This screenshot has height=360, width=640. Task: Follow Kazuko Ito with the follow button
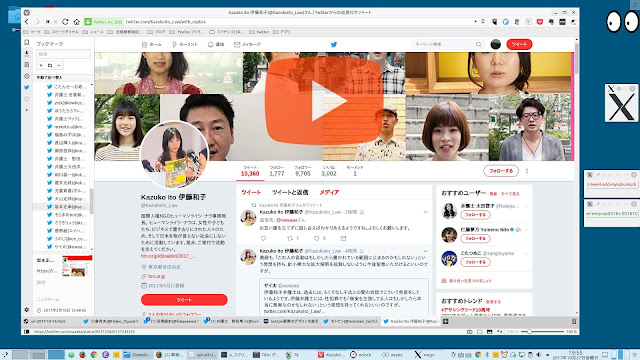501,171
